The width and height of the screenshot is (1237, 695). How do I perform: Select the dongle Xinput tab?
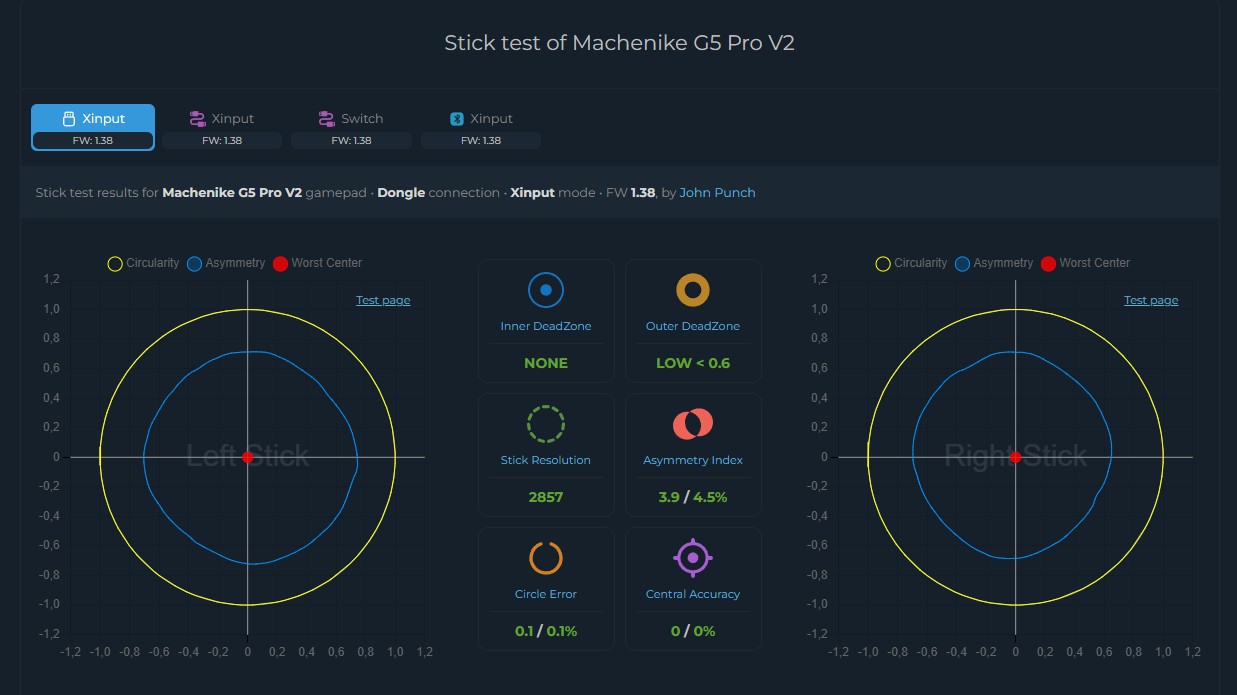93,127
